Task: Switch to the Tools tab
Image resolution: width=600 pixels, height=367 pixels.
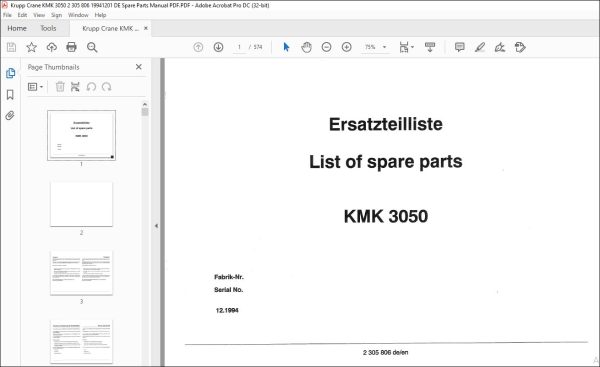Action: pyautogui.click(x=48, y=28)
